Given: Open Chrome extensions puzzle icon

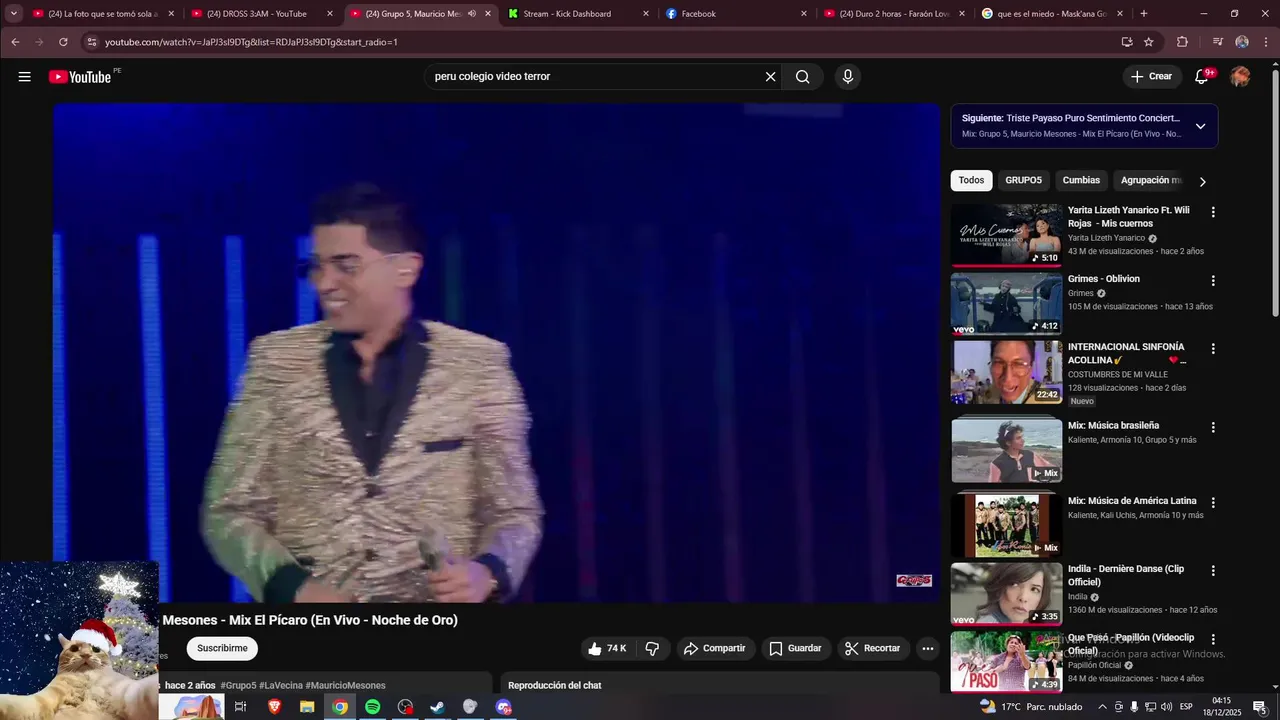Looking at the screenshot, I should [1182, 42].
